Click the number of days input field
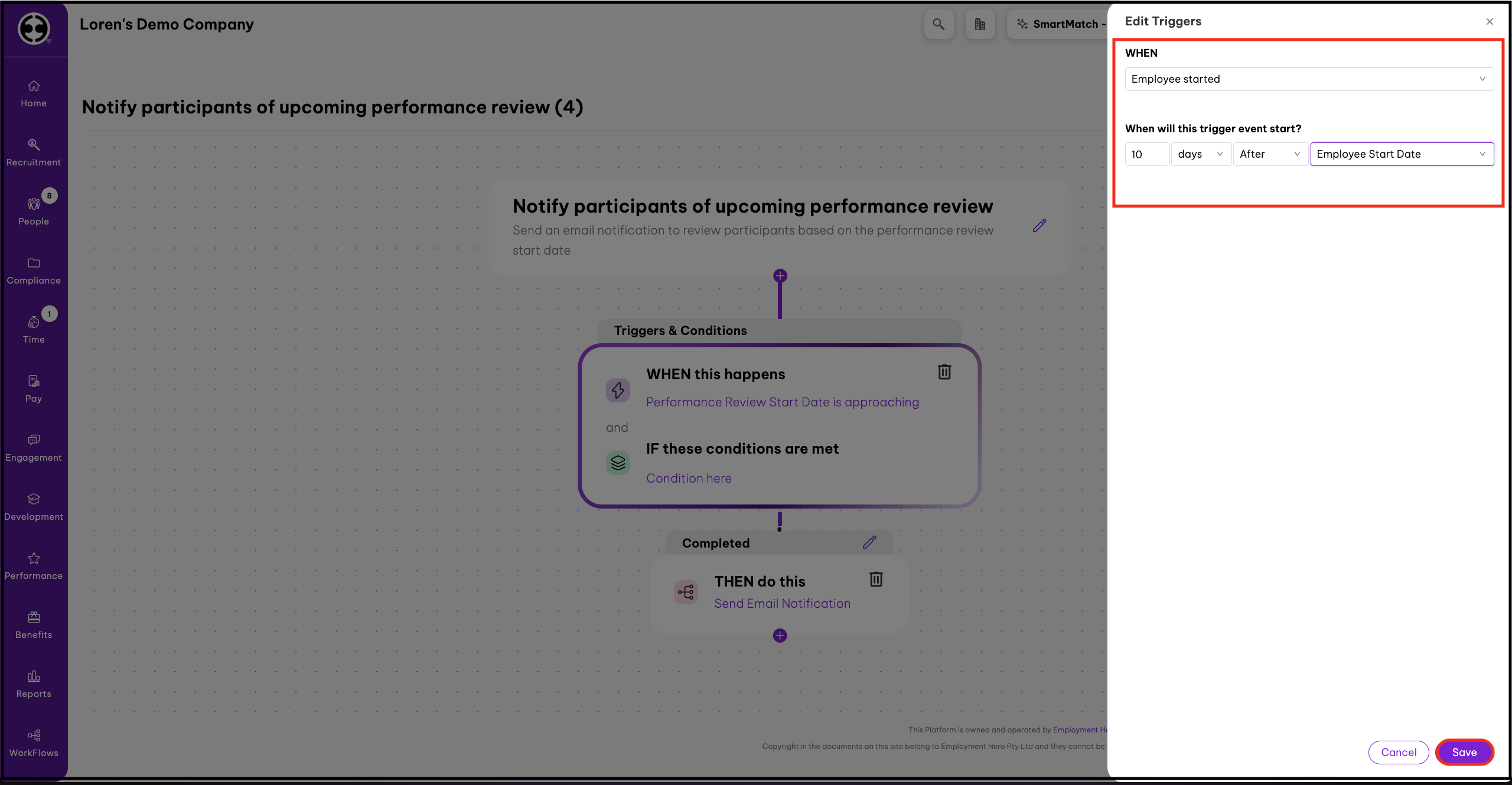 click(1146, 154)
